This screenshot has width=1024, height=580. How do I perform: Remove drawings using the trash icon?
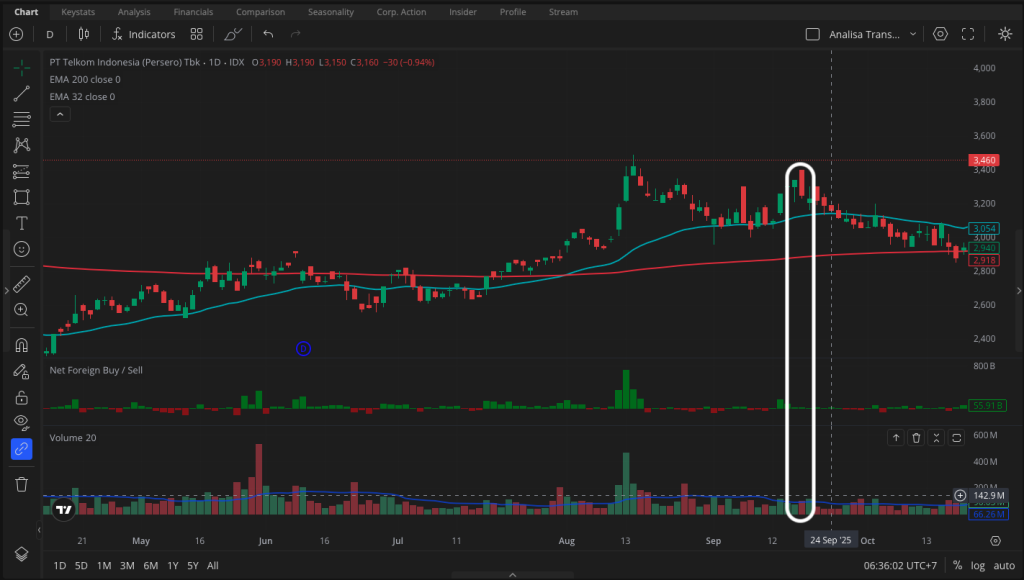pyautogui.click(x=21, y=484)
